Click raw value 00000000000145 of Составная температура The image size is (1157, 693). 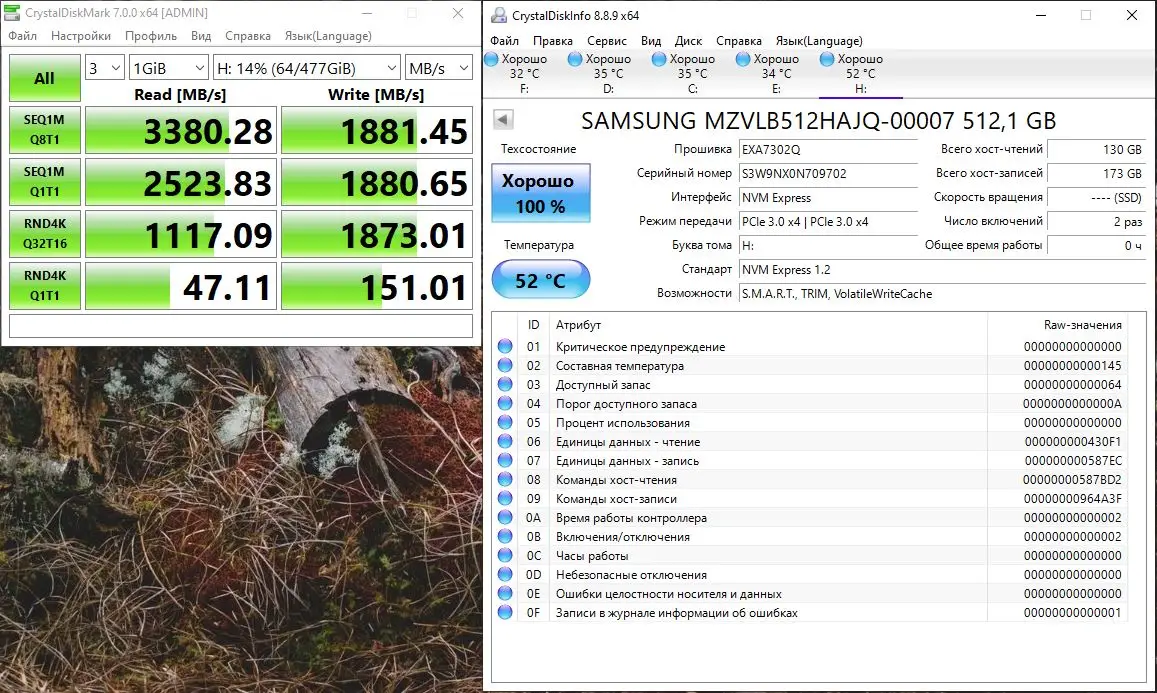tap(1072, 365)
